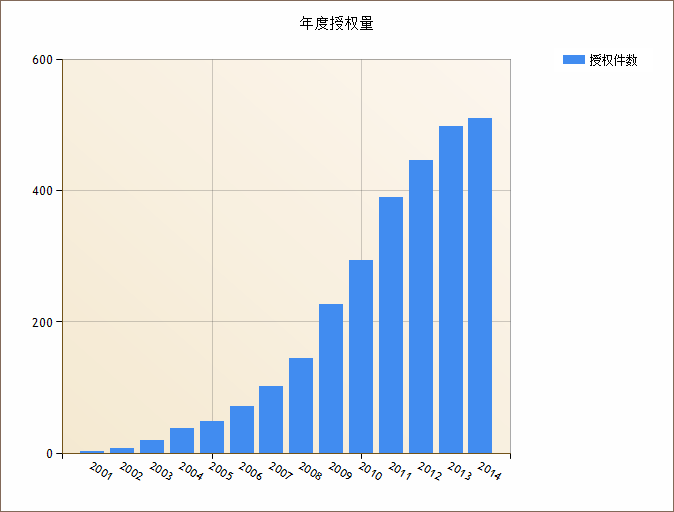Select the 2005 bar
This screenshot has height=512, width=674.
pos(212,437)
